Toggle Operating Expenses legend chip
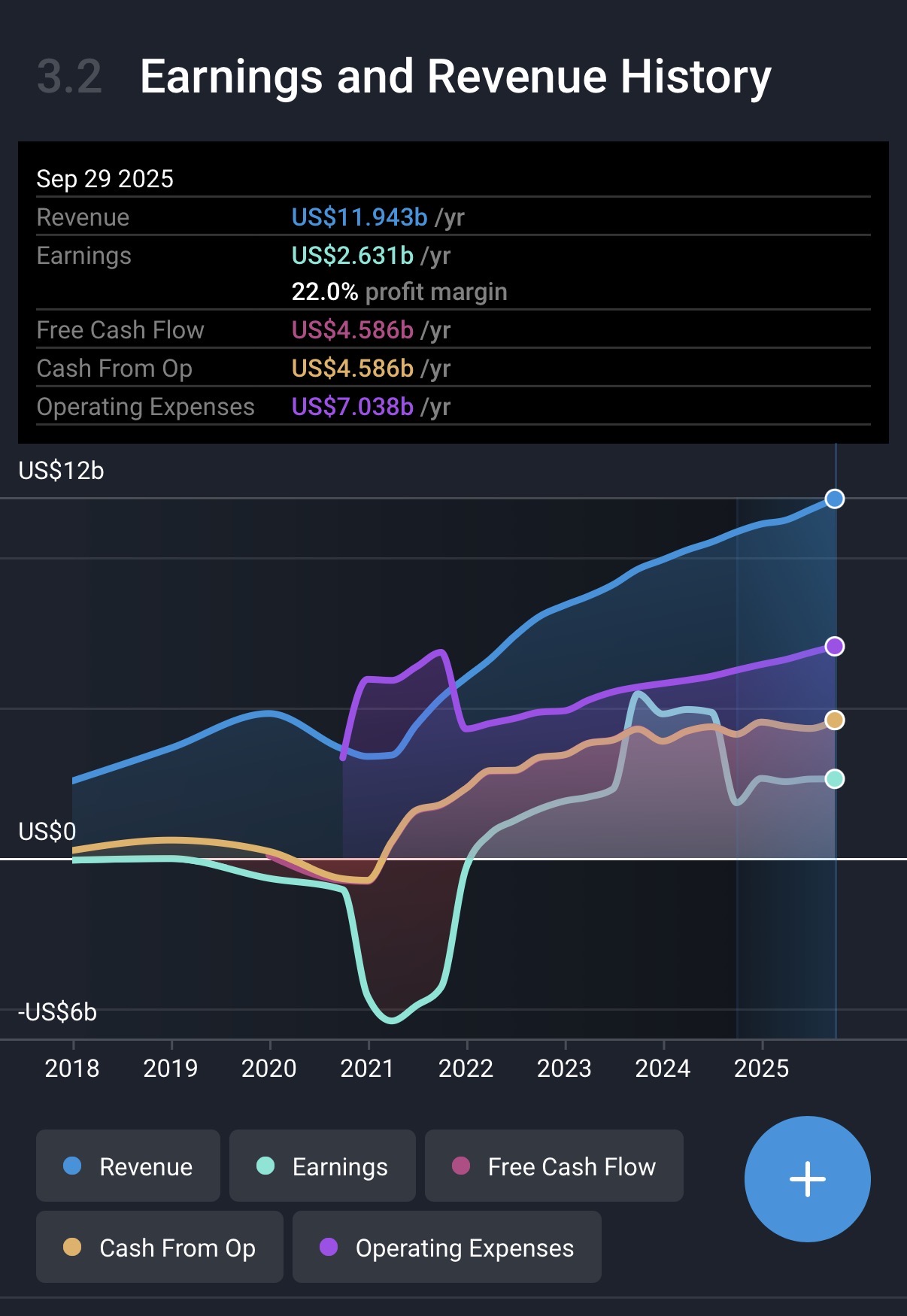This screenshot has height=1316, width=907. 447,1247
